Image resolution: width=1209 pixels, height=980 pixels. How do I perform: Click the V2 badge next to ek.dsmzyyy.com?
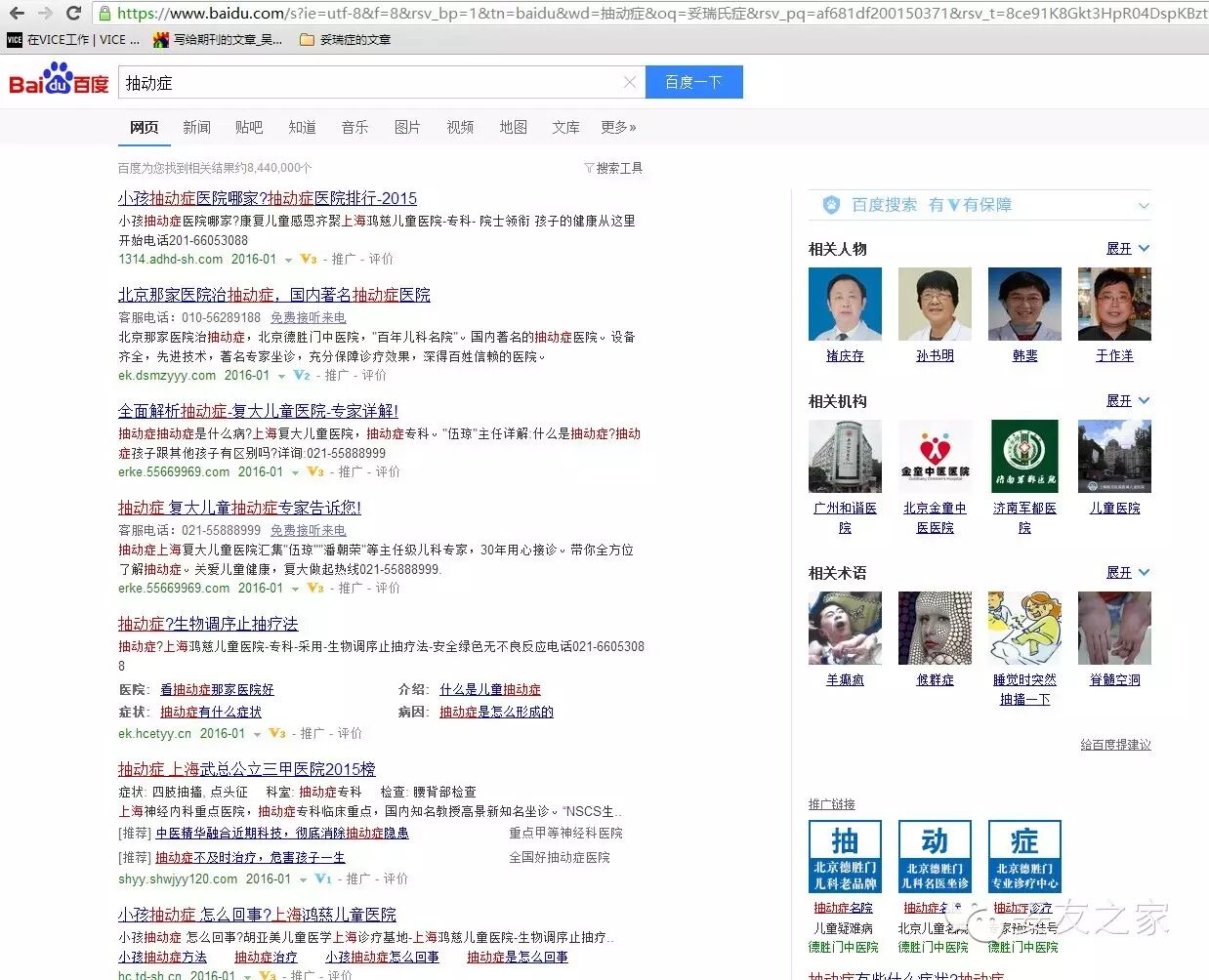[302, 375]
